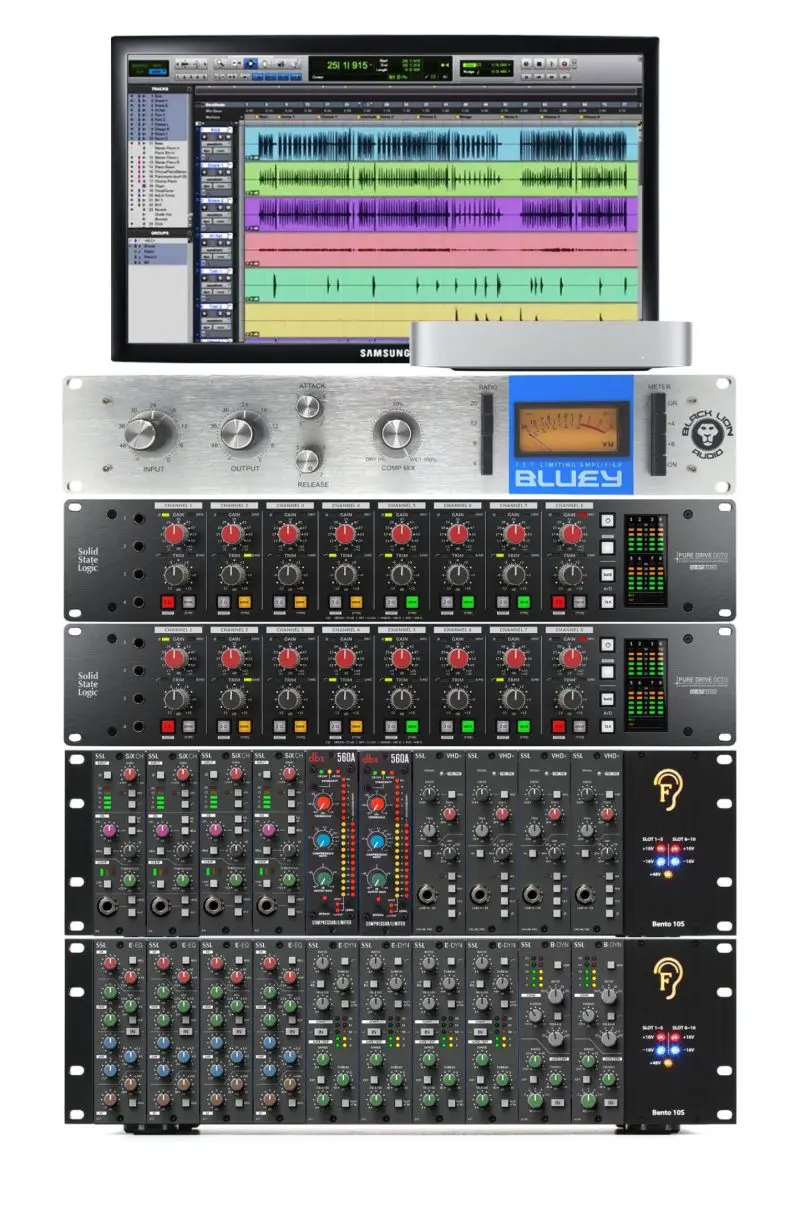Toggle the power button on upper Pure Drive Octo
The image size is (800, 1207).
pos(607,520)
